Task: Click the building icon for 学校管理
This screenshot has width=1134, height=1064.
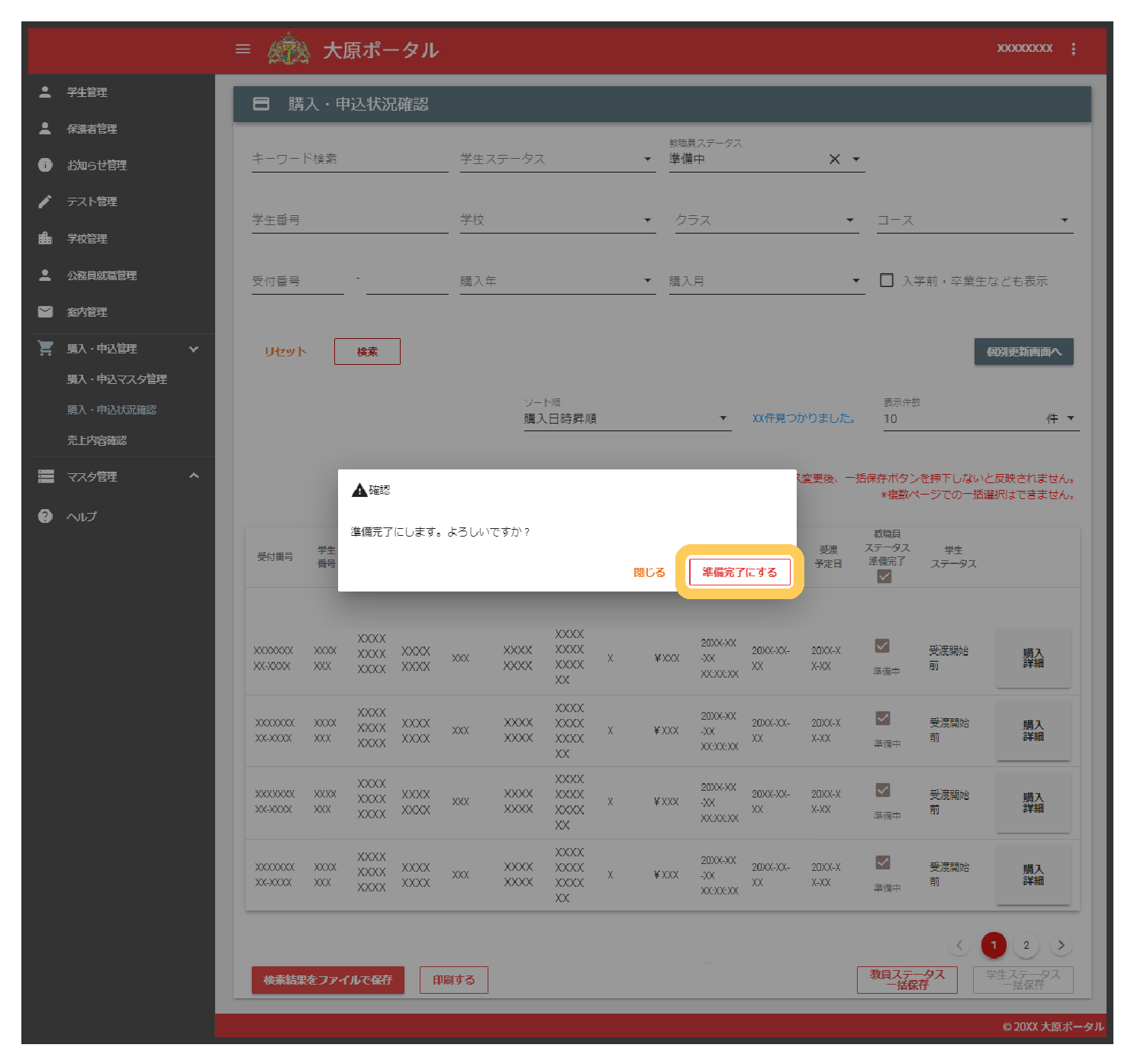Action: point(46,238)
